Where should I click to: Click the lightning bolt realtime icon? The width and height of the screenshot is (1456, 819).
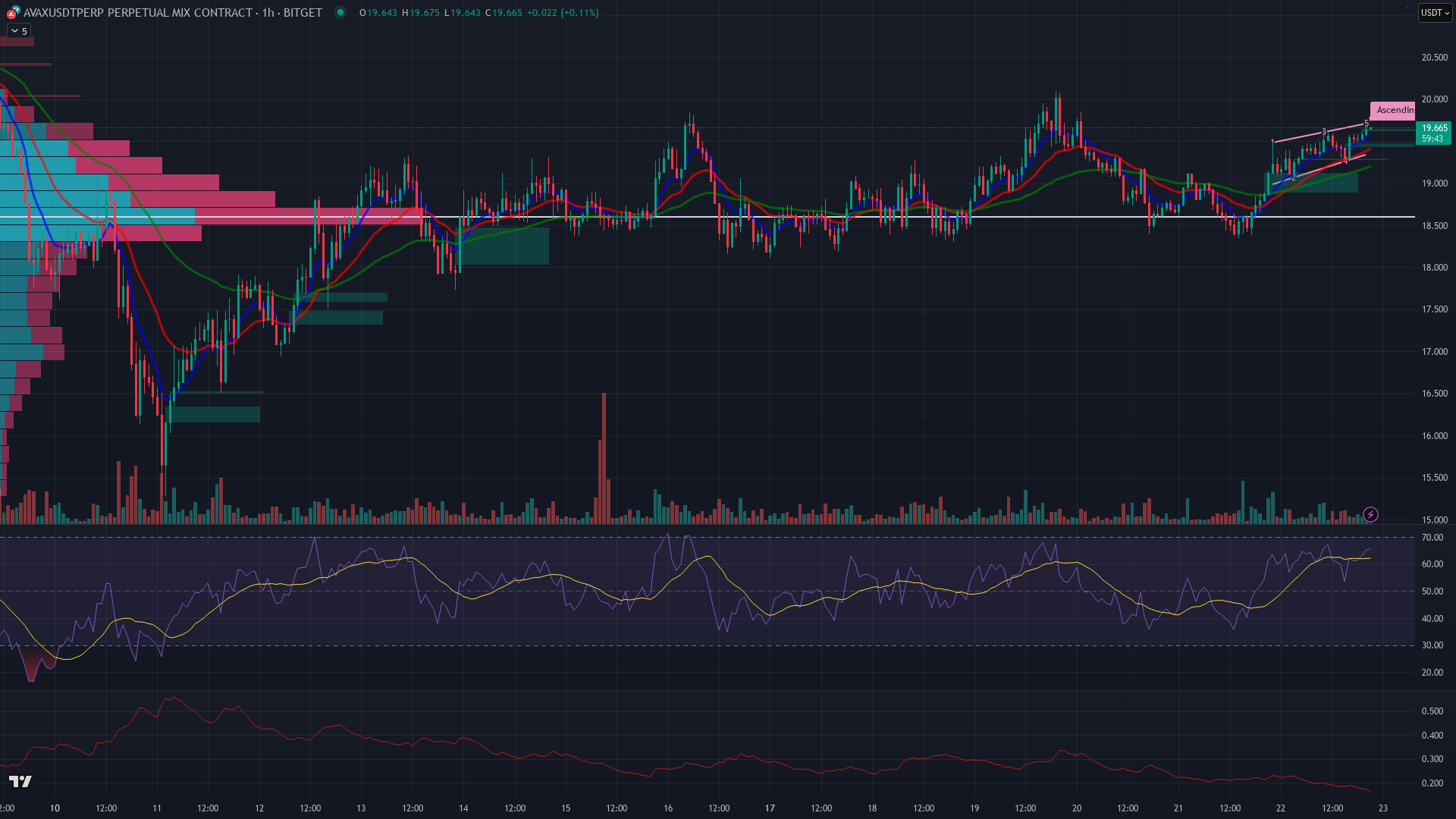click(x=1370, y=515)
